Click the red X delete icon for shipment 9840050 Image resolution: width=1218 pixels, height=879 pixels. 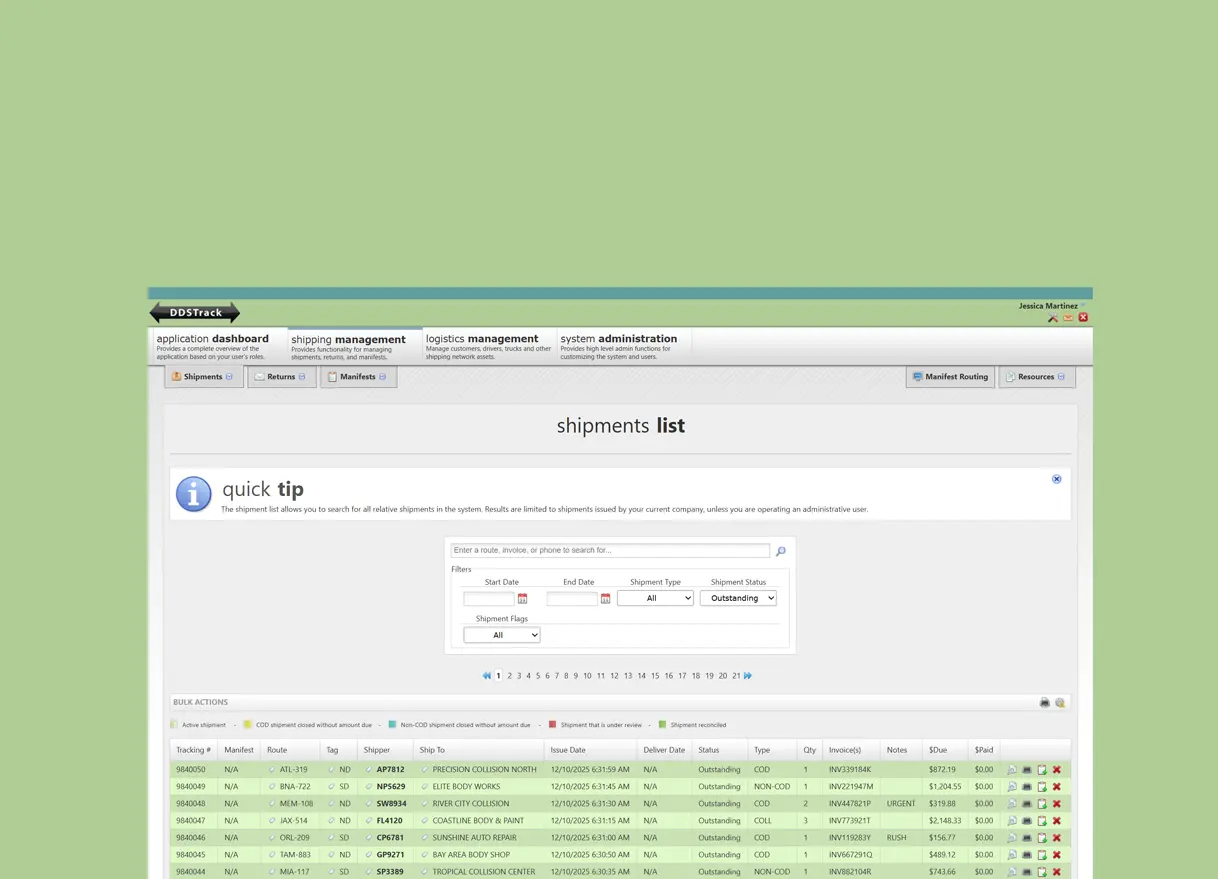pyautogui.click(x=1056, y=769)
